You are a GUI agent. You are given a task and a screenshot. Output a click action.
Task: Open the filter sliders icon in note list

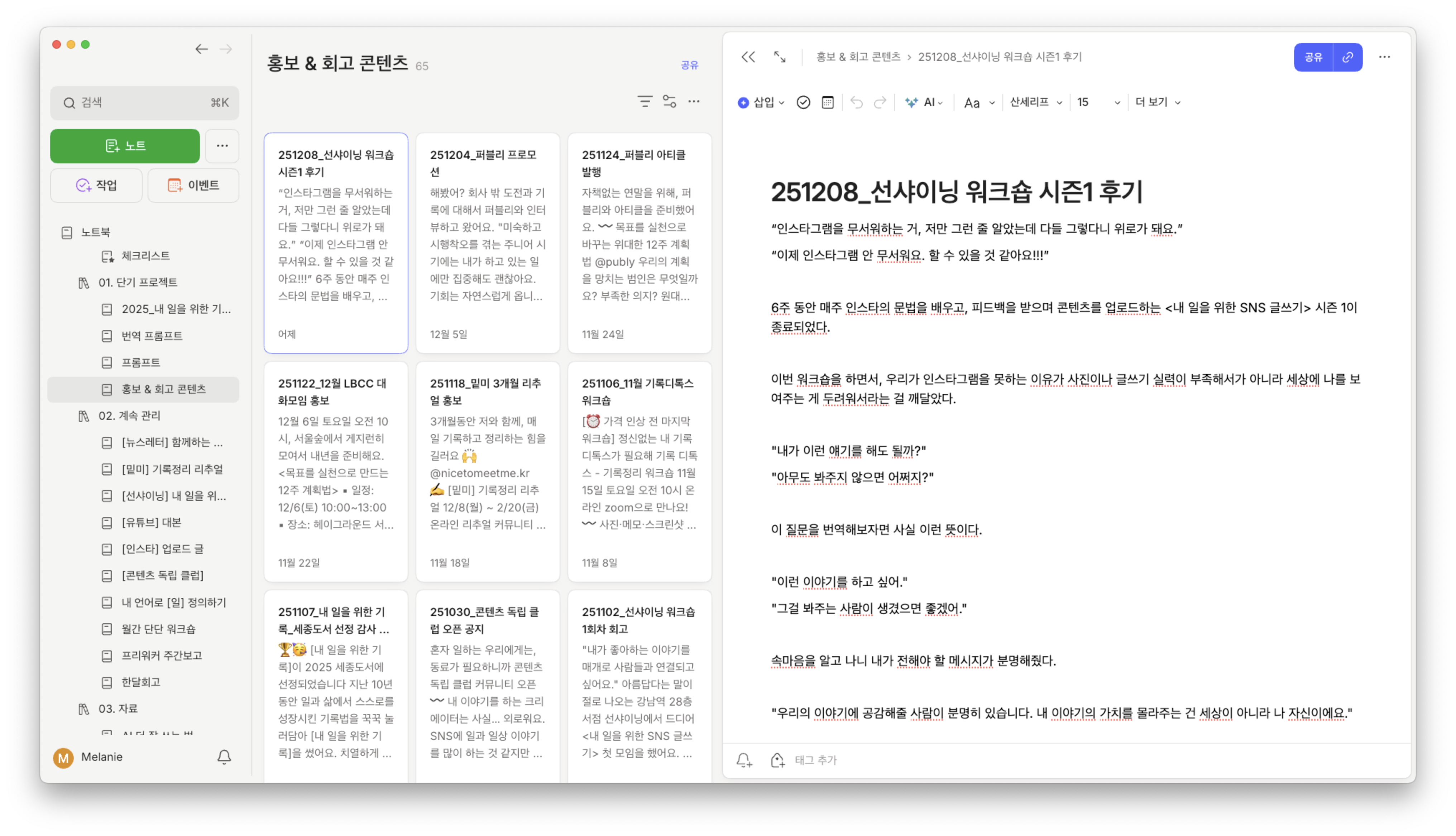coord(670,102)
